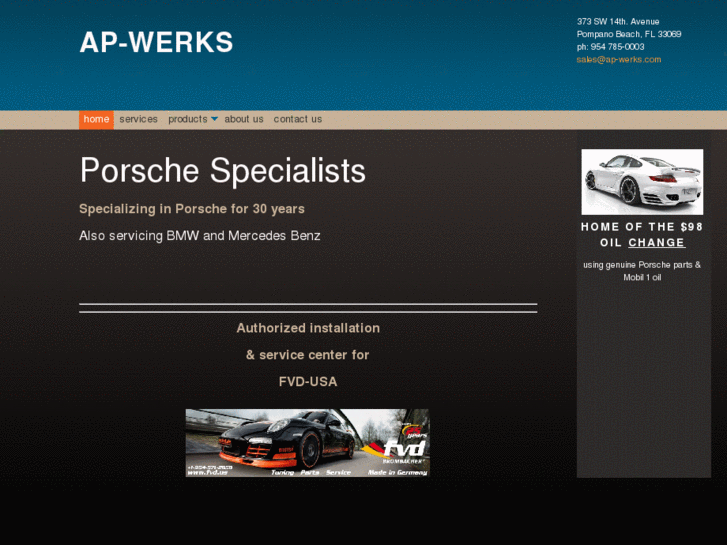Select 'Pompano Beach, FL 33069' text
Image resolution: width=727 pixels, height=545 pixels.
tap(629, 34)
